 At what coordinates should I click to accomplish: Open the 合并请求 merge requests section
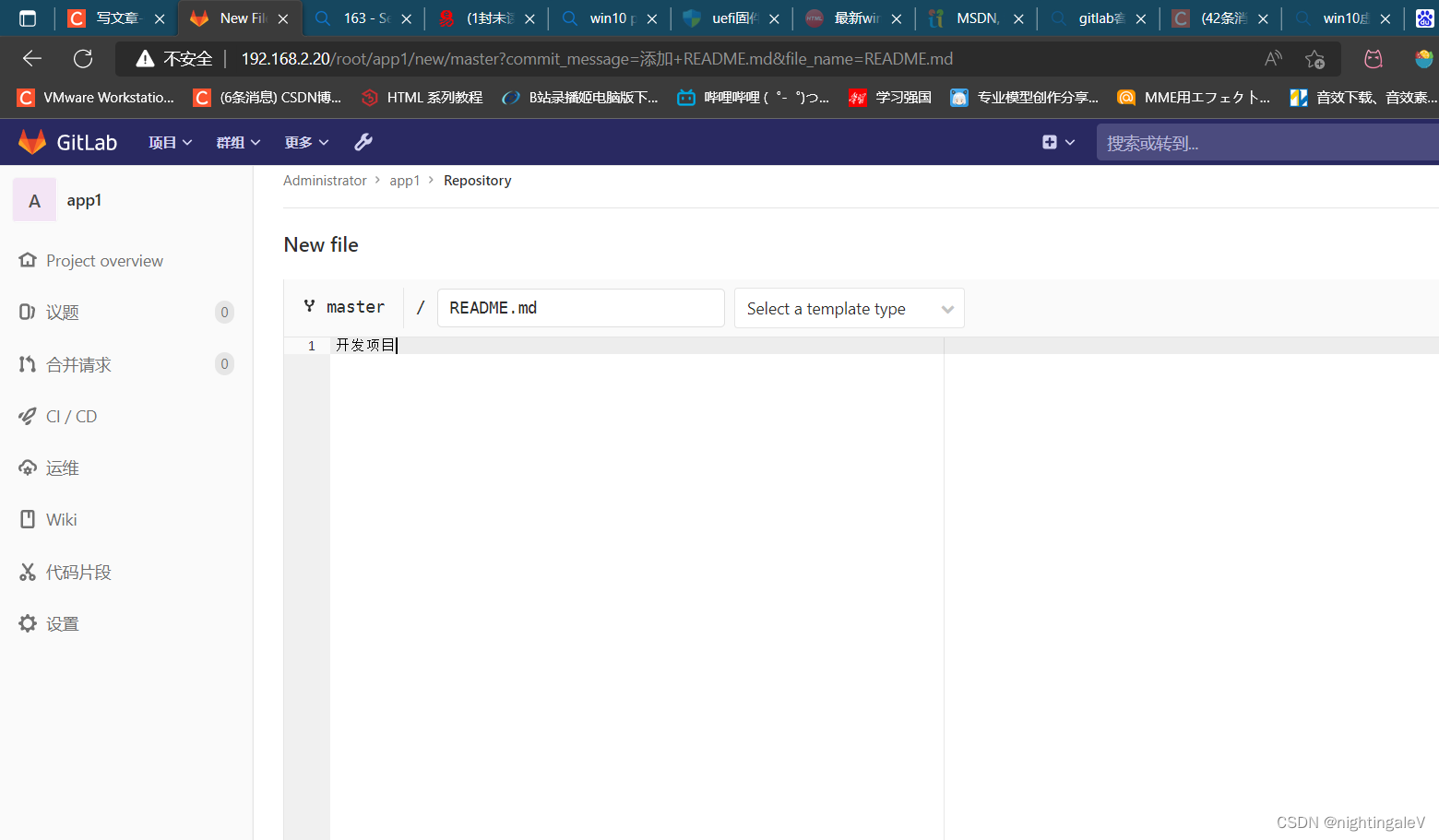[x=77, y=363]
